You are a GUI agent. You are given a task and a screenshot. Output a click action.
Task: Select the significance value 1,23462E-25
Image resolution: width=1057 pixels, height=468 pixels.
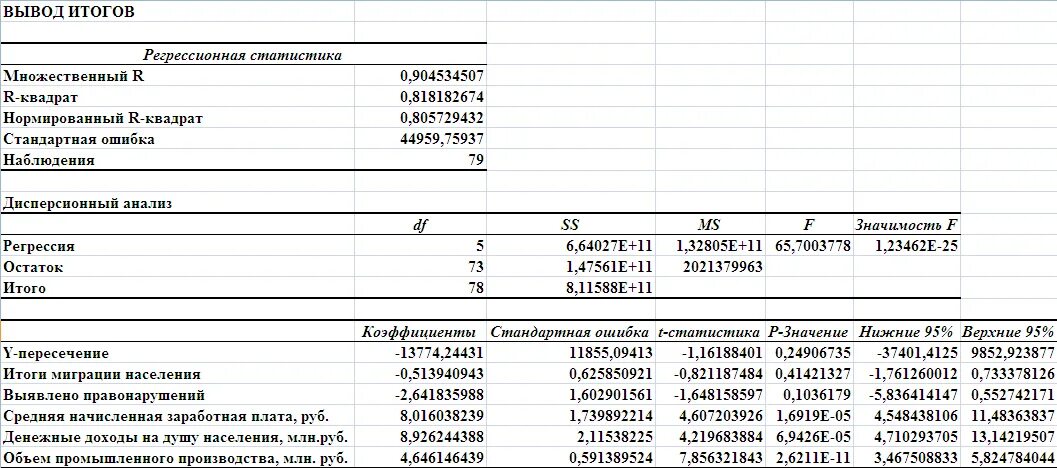[917, 246]
